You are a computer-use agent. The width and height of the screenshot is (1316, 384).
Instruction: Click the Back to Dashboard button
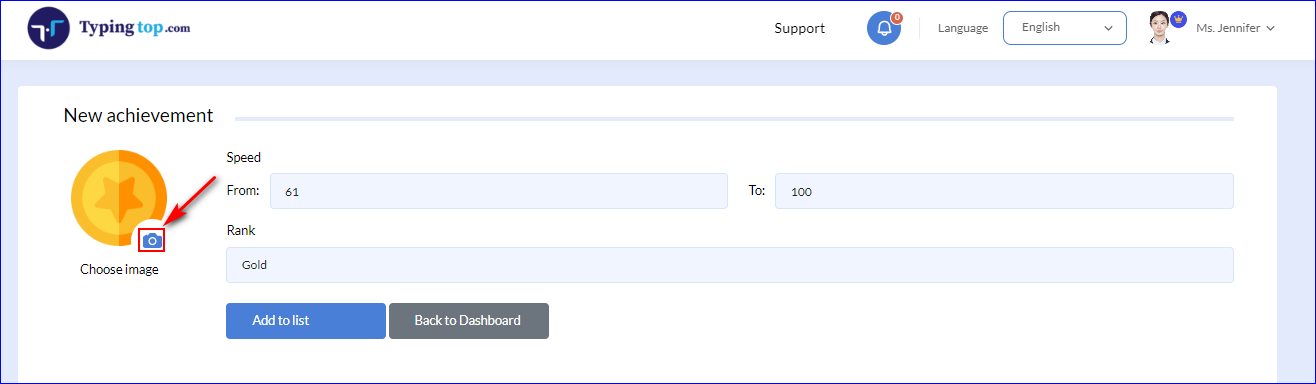pos(468,321)
